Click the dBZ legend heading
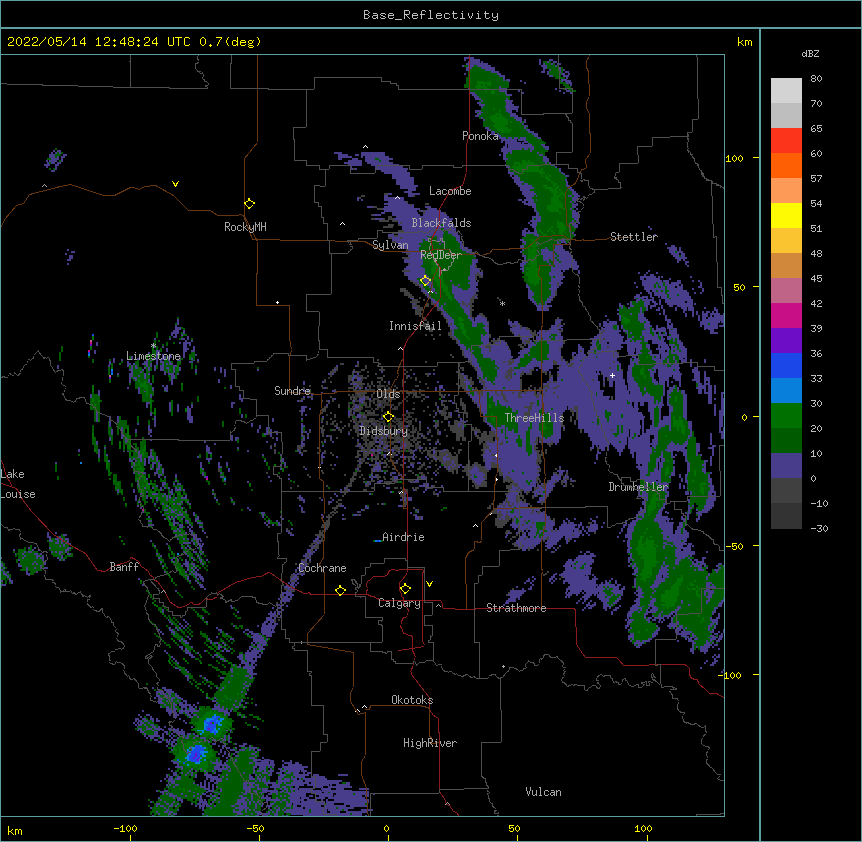This screenshot has width=862, height=842. point(810,54)
